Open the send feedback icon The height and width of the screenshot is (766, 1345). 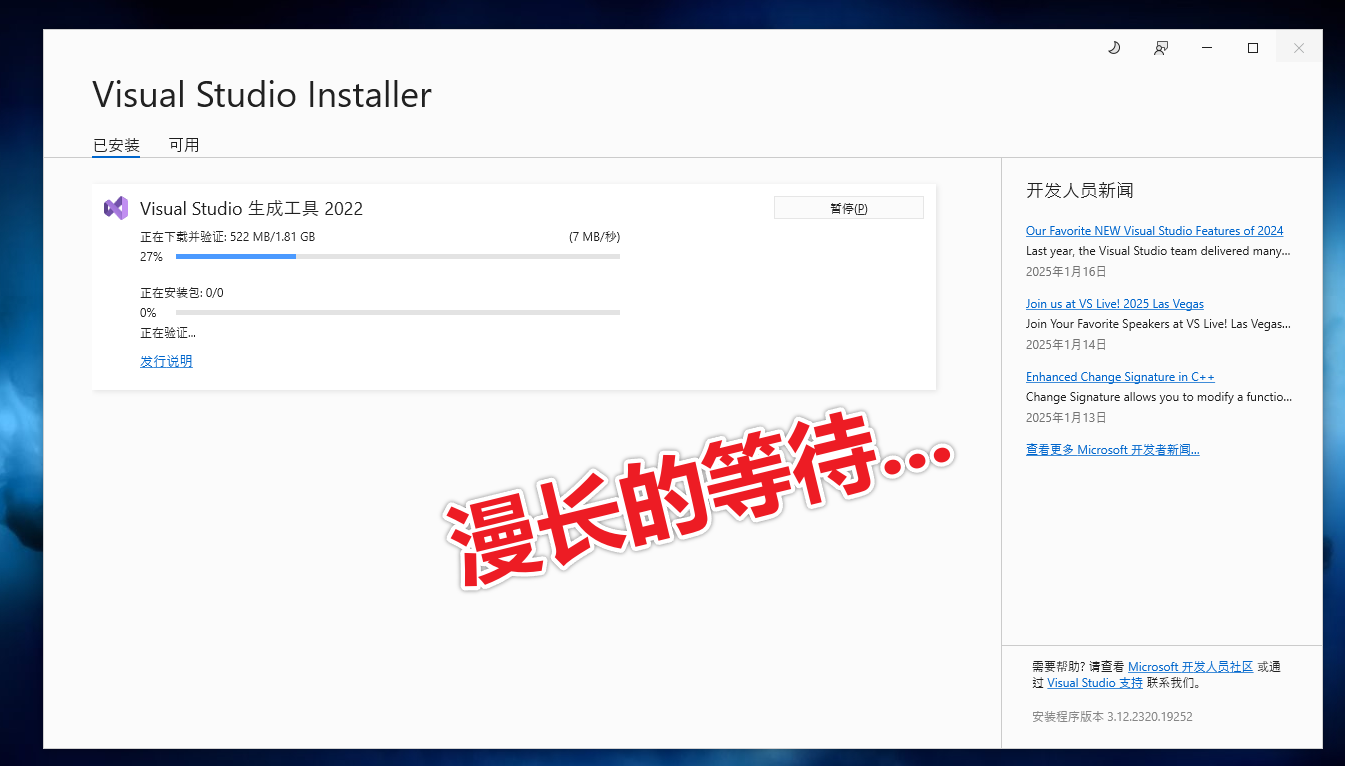pyautogui.click(x=1160, y=48)
